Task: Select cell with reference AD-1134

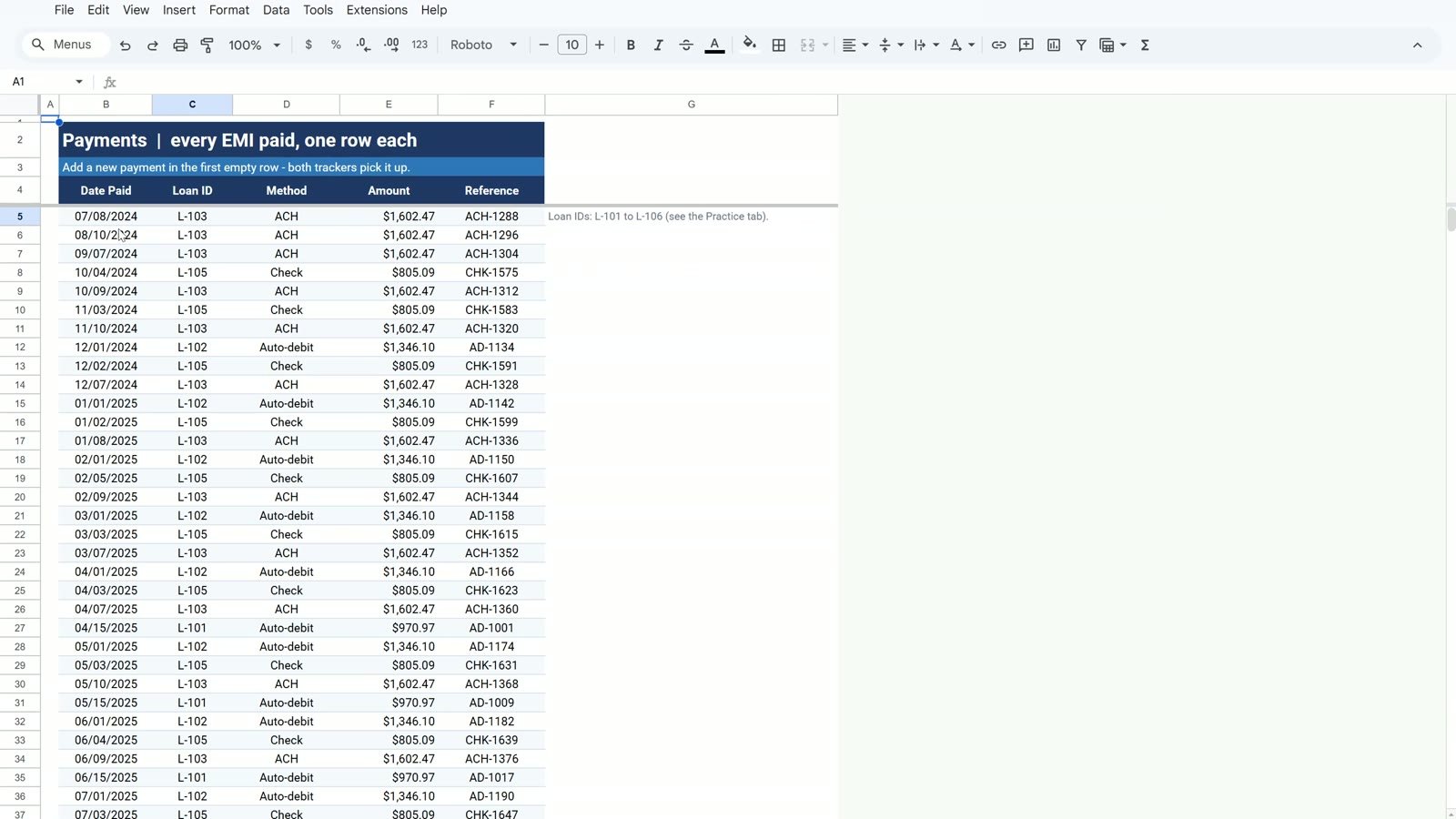Action: pyautogui.click(x=491, y=347)
